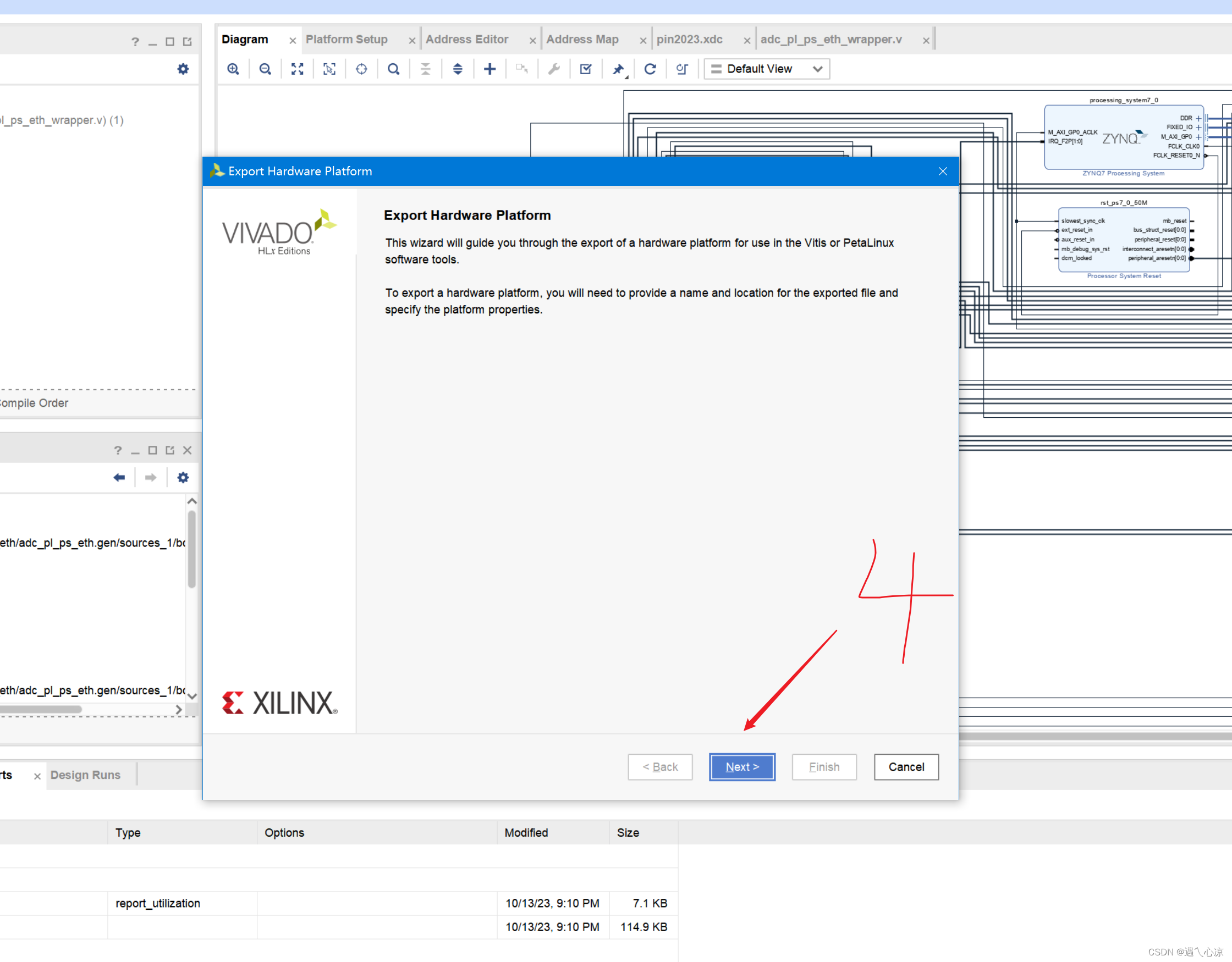The width and height of the screenshot is (1232, 962).
Task: Enable the settings gear in lower panel
Action: pyautogui.click(x=183, y=477)
